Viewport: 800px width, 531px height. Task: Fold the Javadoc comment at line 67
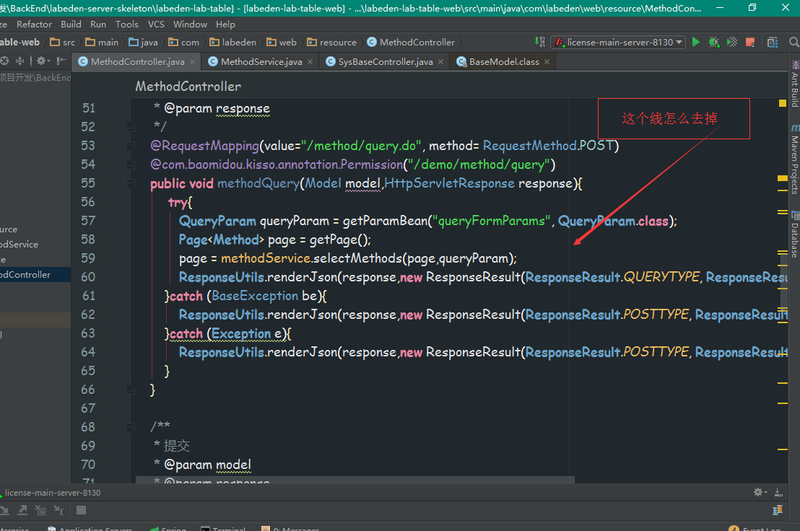(130, 426)
